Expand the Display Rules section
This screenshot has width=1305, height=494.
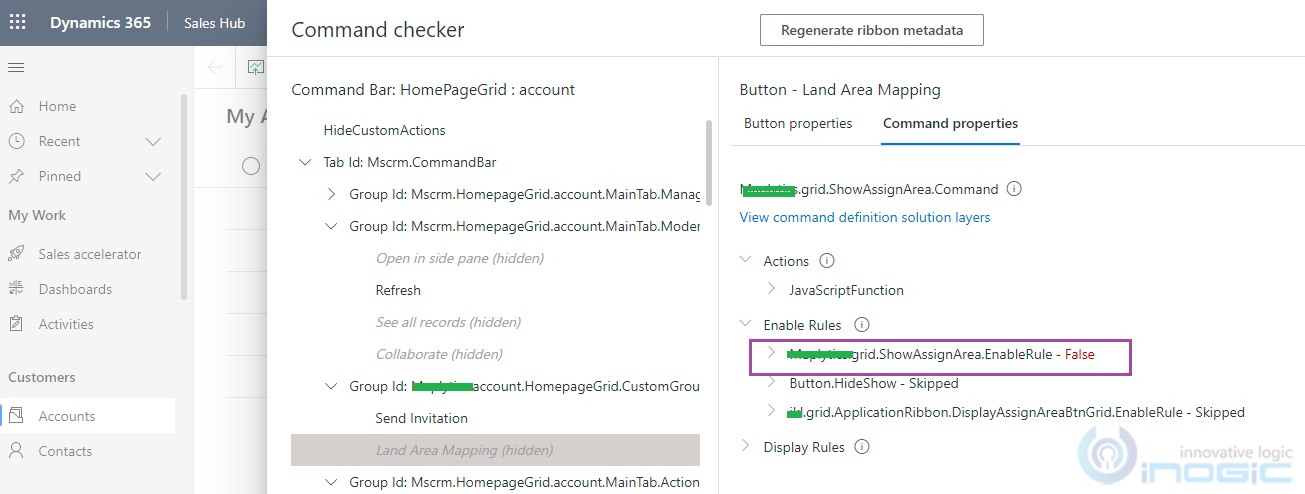[745, 447]
